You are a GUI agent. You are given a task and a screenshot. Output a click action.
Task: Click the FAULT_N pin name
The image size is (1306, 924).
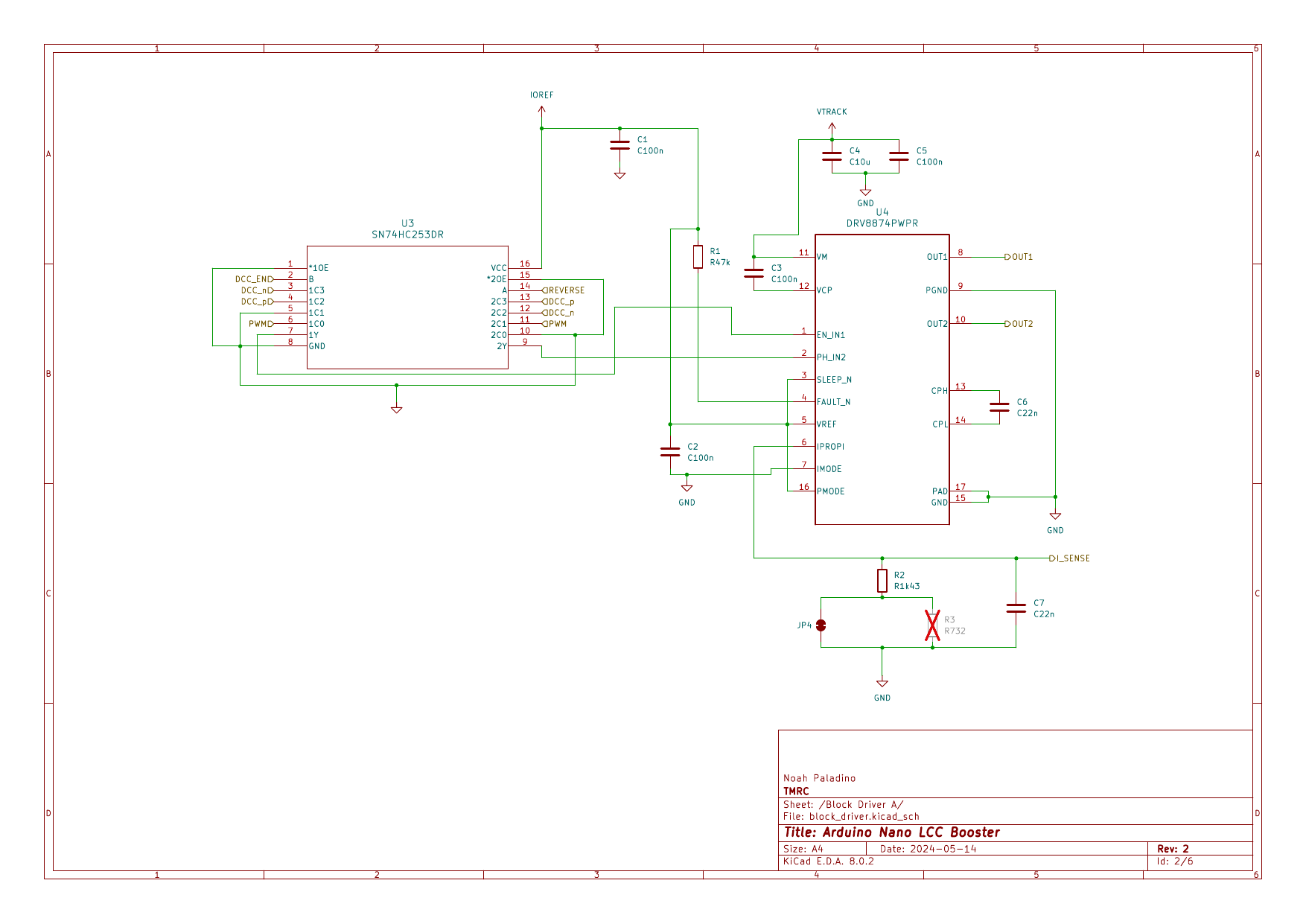pos(833,402)
